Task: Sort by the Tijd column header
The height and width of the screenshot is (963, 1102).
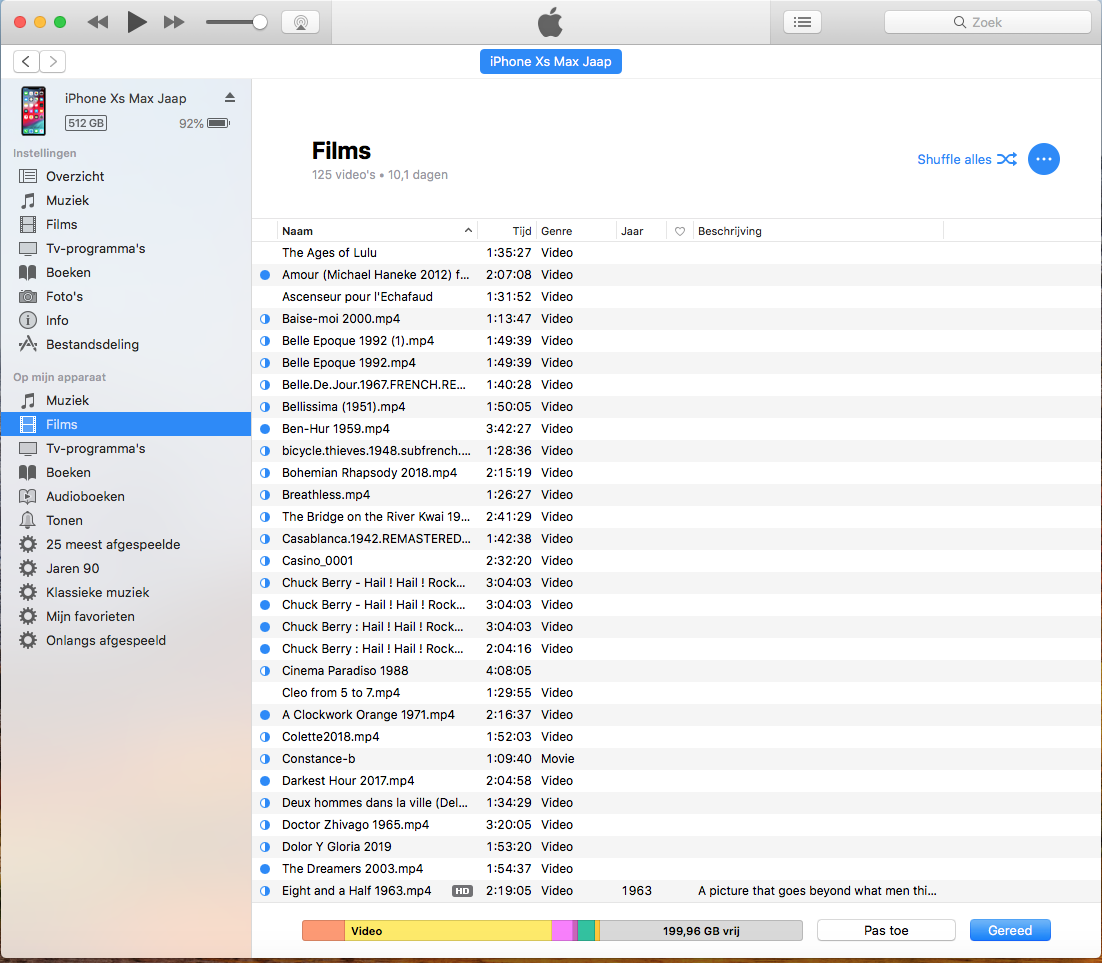Action: (x=507, y=231)
